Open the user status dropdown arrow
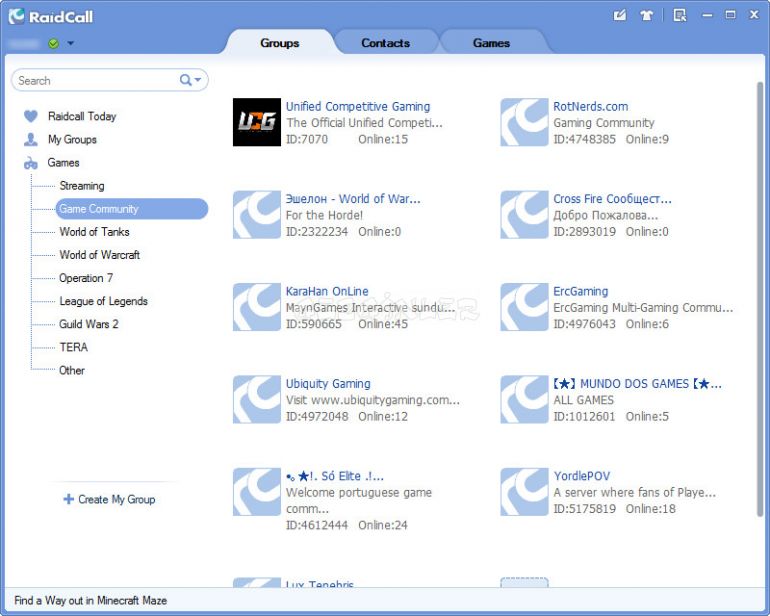The height and width of the screenshot is (616, 770). tap(70, 43)
